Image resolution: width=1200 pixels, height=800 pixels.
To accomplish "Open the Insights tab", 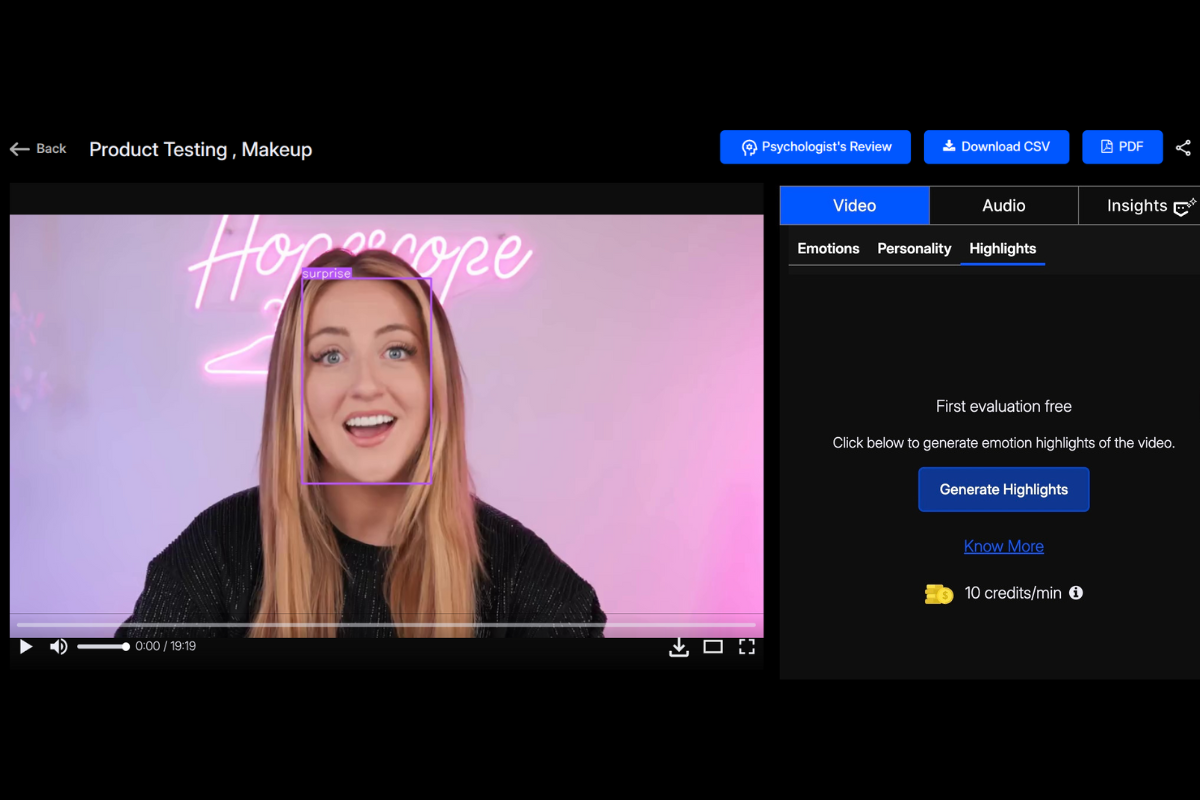I will [1138, 206].
